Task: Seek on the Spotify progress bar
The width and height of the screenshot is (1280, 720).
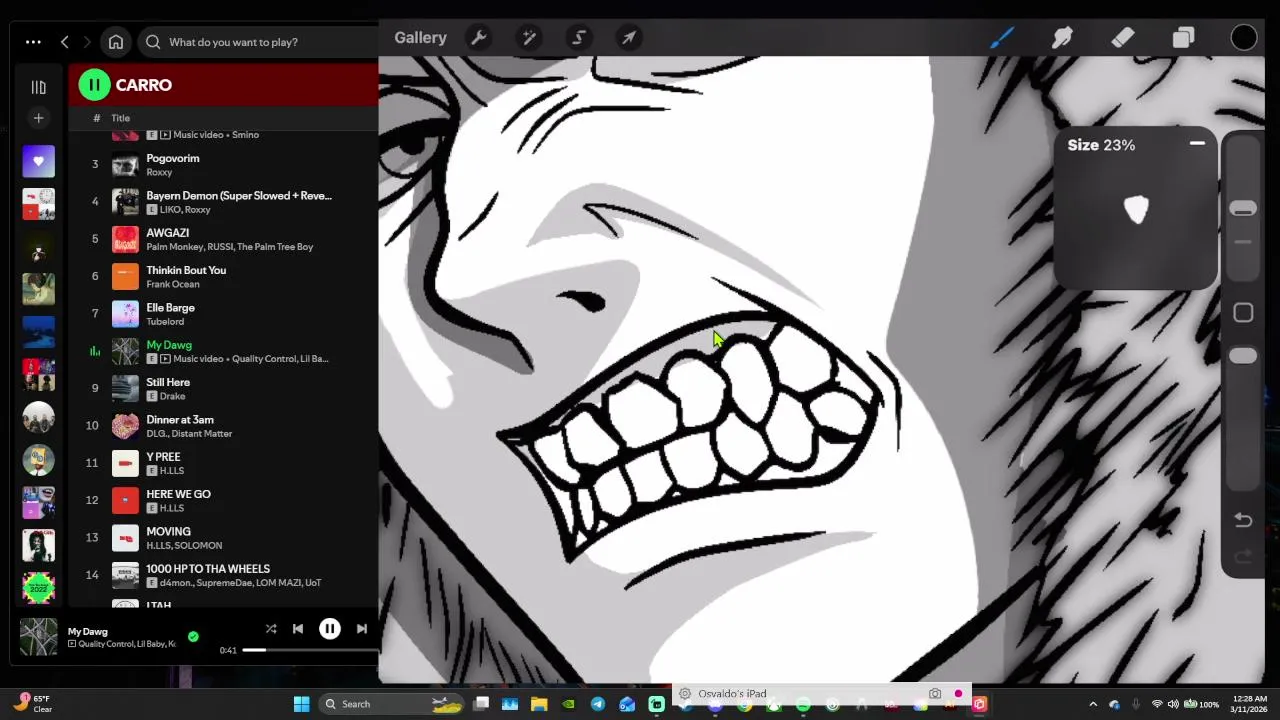Action: [x=310, y=650]
